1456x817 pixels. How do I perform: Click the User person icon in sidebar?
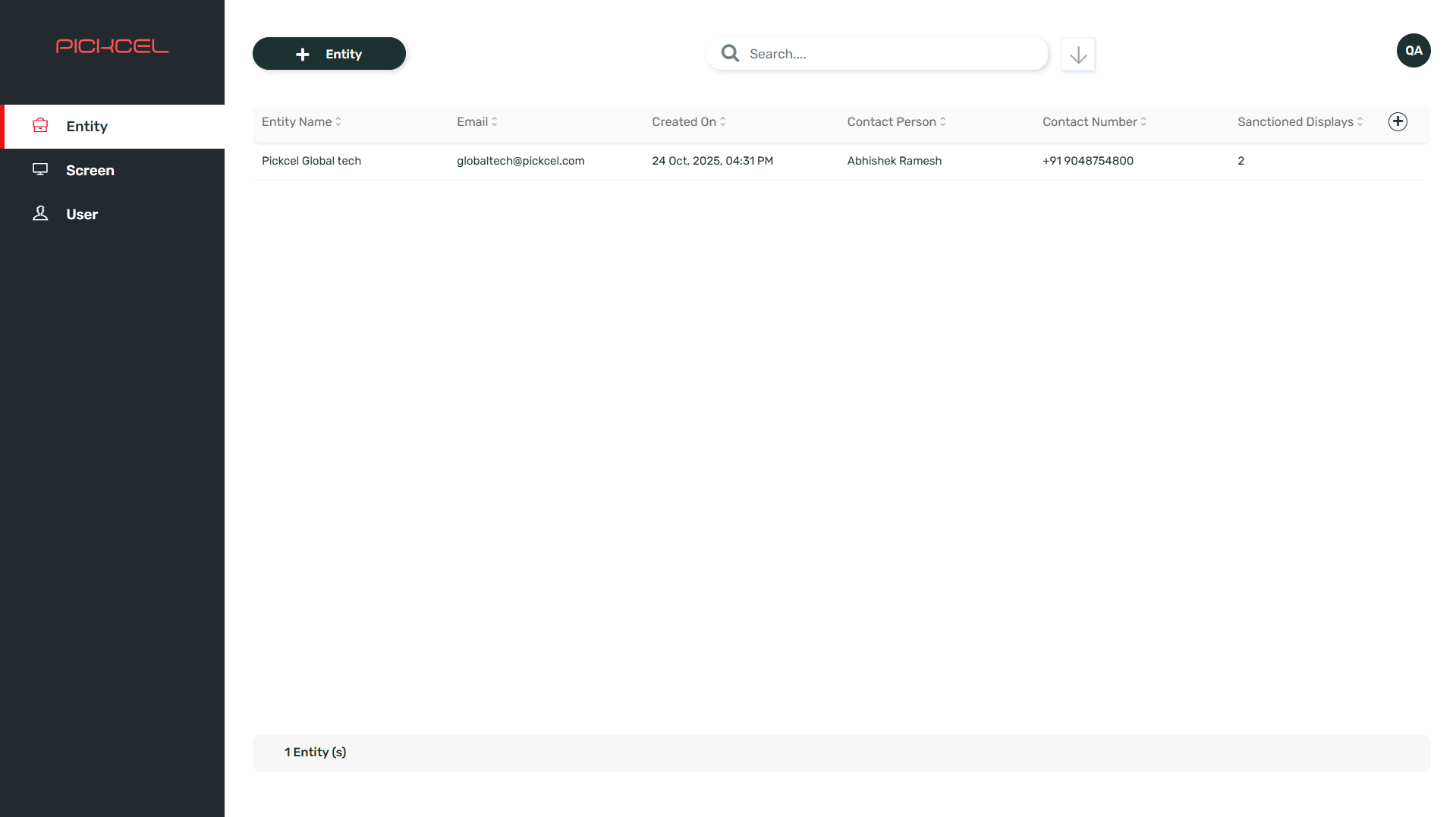point(40,214)
